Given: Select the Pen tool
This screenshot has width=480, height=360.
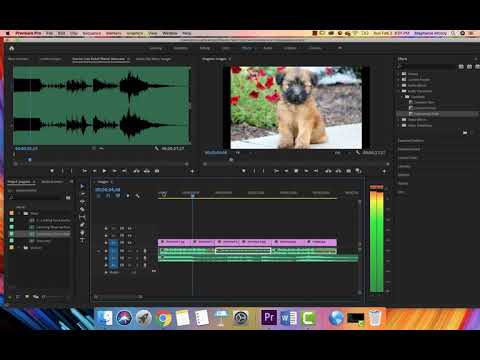Looking at the screenshot, I should (82, 225).
